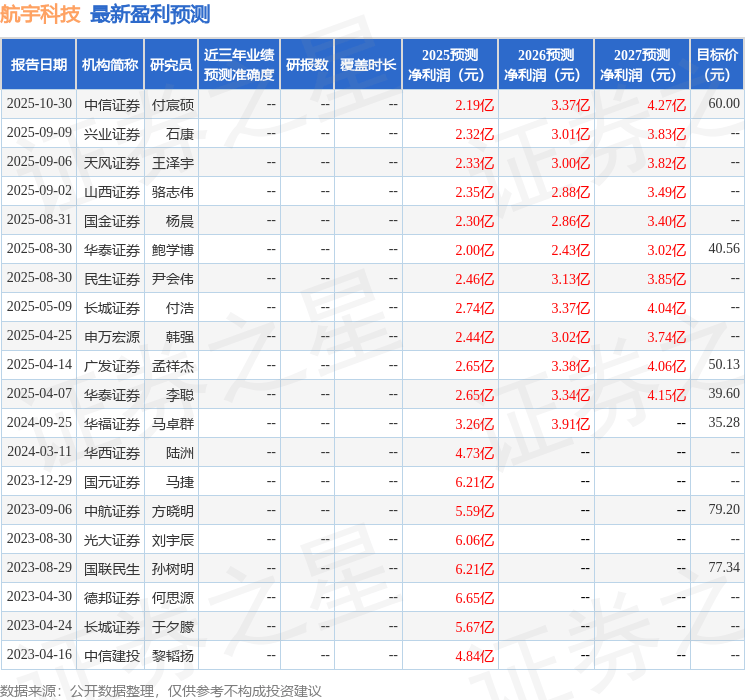Screen dimensions: 745x700
Task: Click analyst name 韩强
Action: pos(180,337)
